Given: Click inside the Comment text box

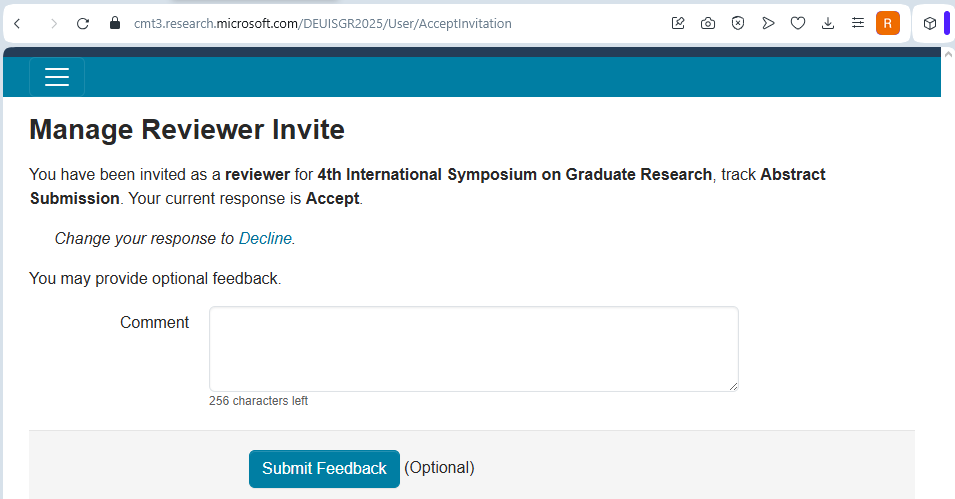Looking at the screenshot, I should point(473,348).
